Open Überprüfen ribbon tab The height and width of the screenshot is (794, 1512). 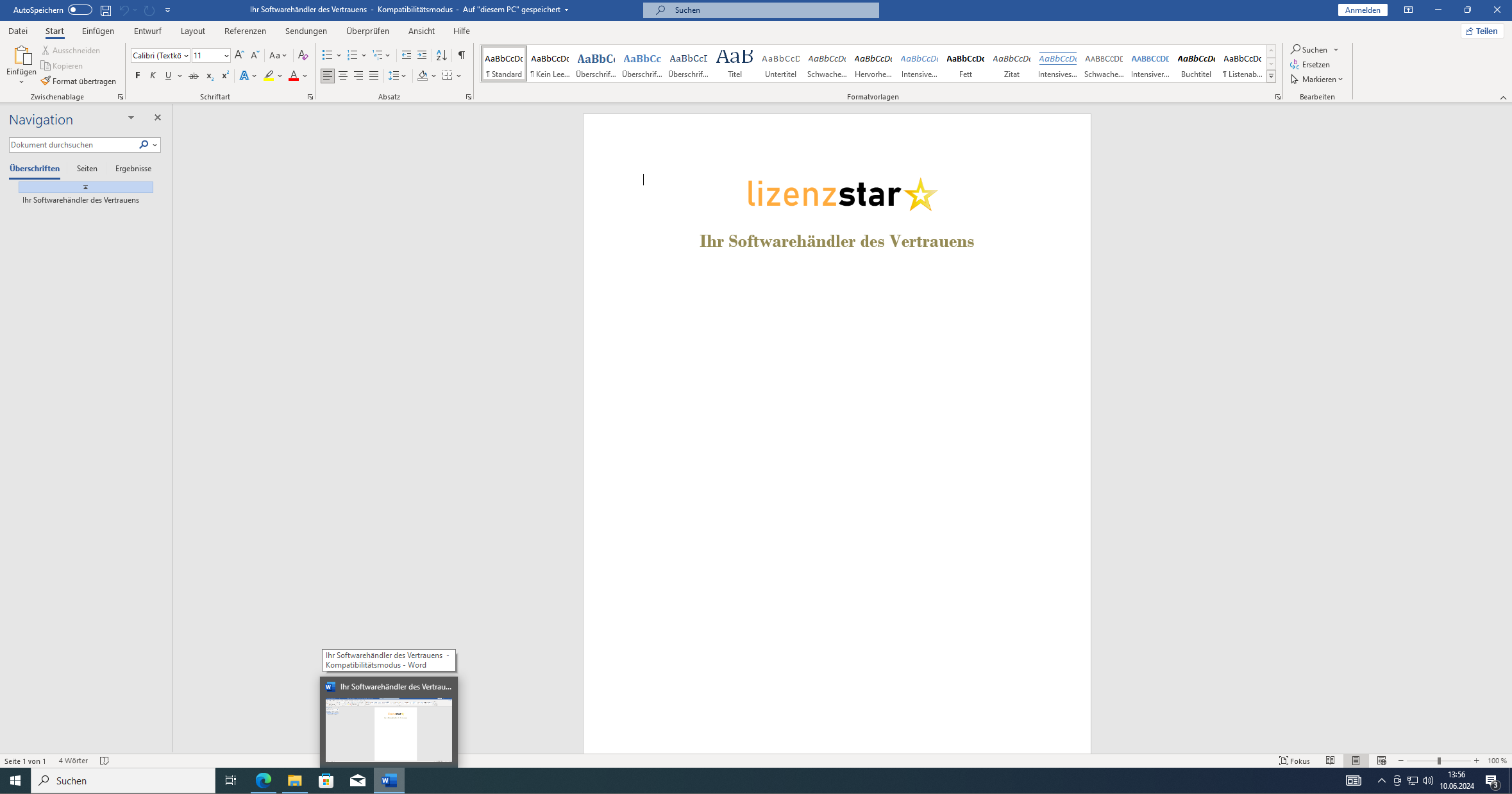pyautogui.click(x=367, y=31)
